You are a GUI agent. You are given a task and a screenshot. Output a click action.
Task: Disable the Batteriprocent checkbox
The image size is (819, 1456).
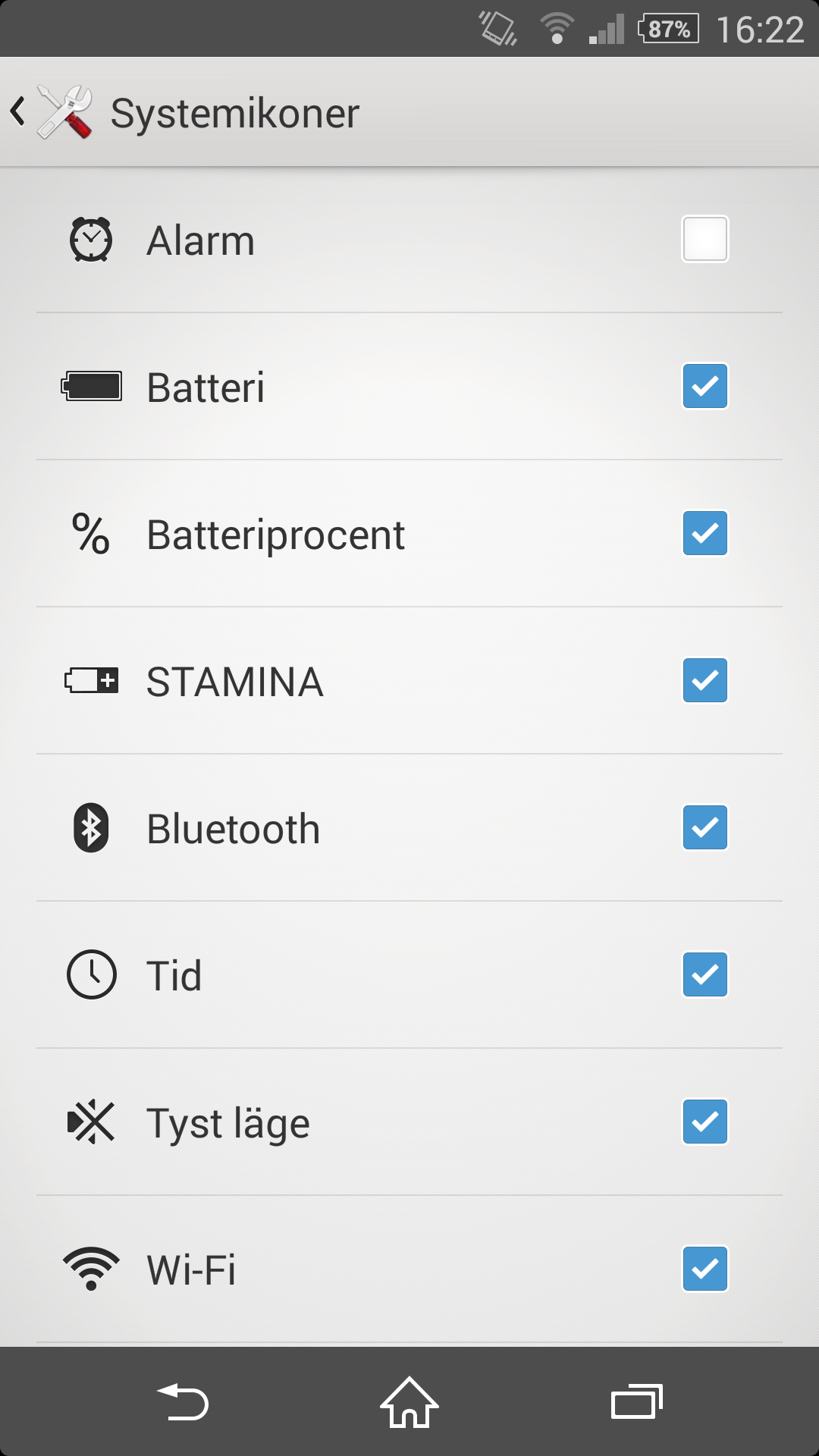[705, 533]
